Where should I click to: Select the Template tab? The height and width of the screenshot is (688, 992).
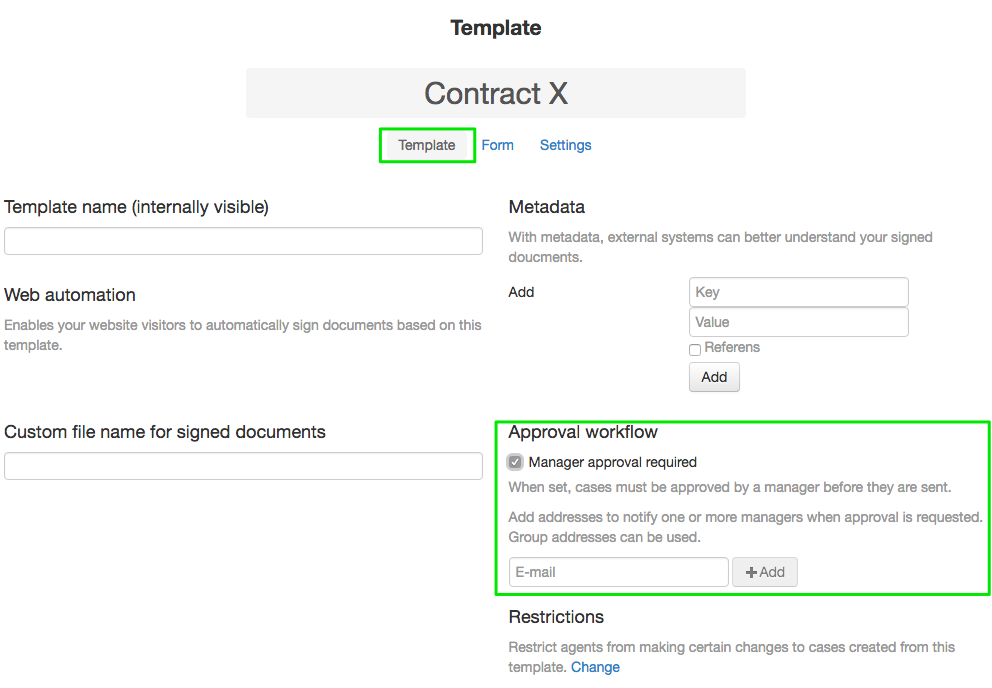427,145
